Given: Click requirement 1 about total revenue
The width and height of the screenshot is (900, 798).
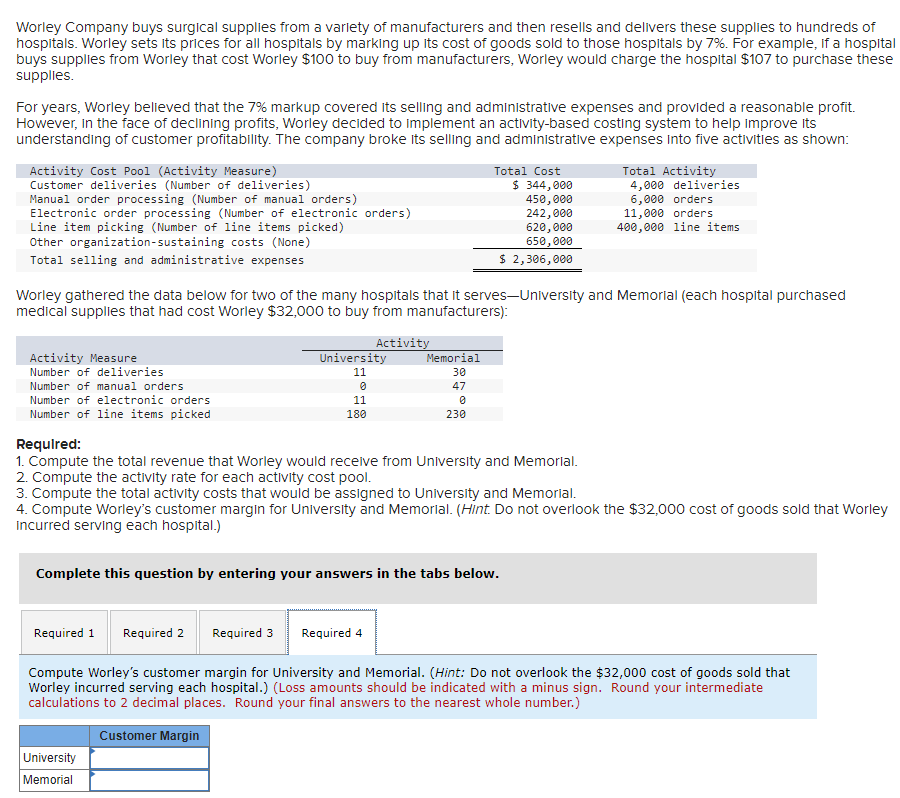Looking at the screenshot, I should (297, 461).
